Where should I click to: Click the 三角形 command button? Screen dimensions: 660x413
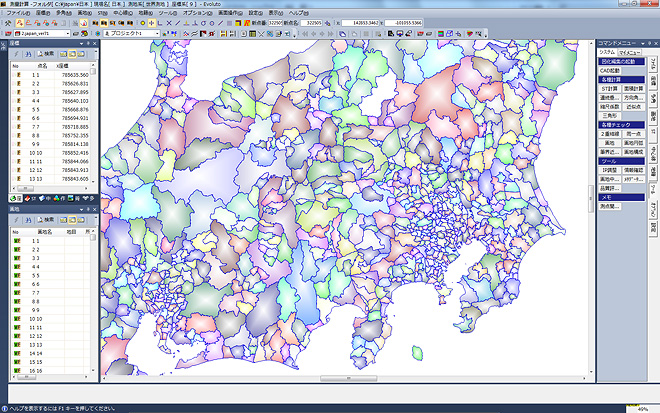coord(609,116)
